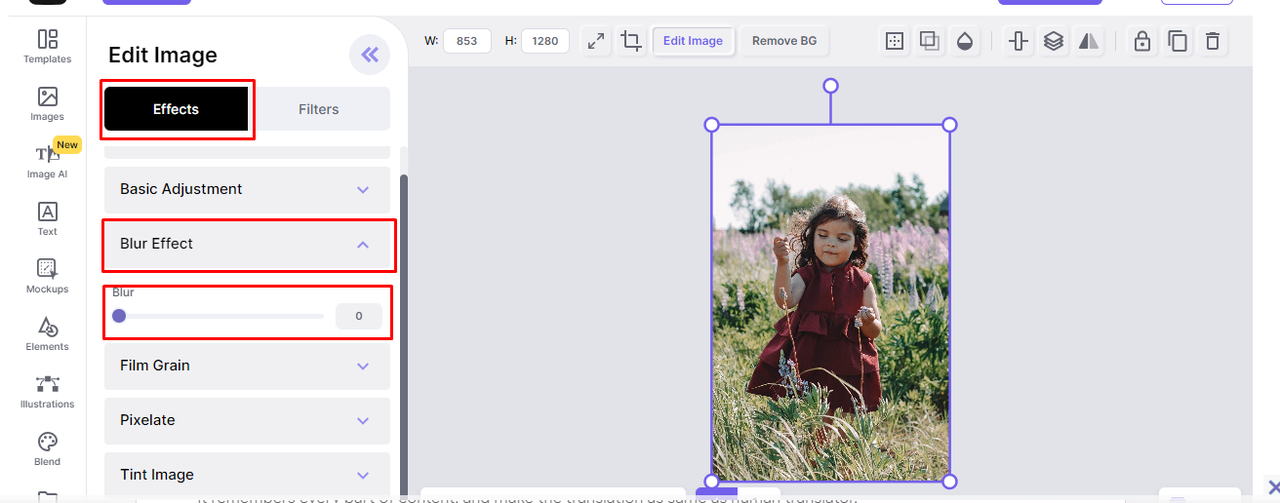
Task: Open the Blend sidebar panel
Action: [x=47, y=449]
